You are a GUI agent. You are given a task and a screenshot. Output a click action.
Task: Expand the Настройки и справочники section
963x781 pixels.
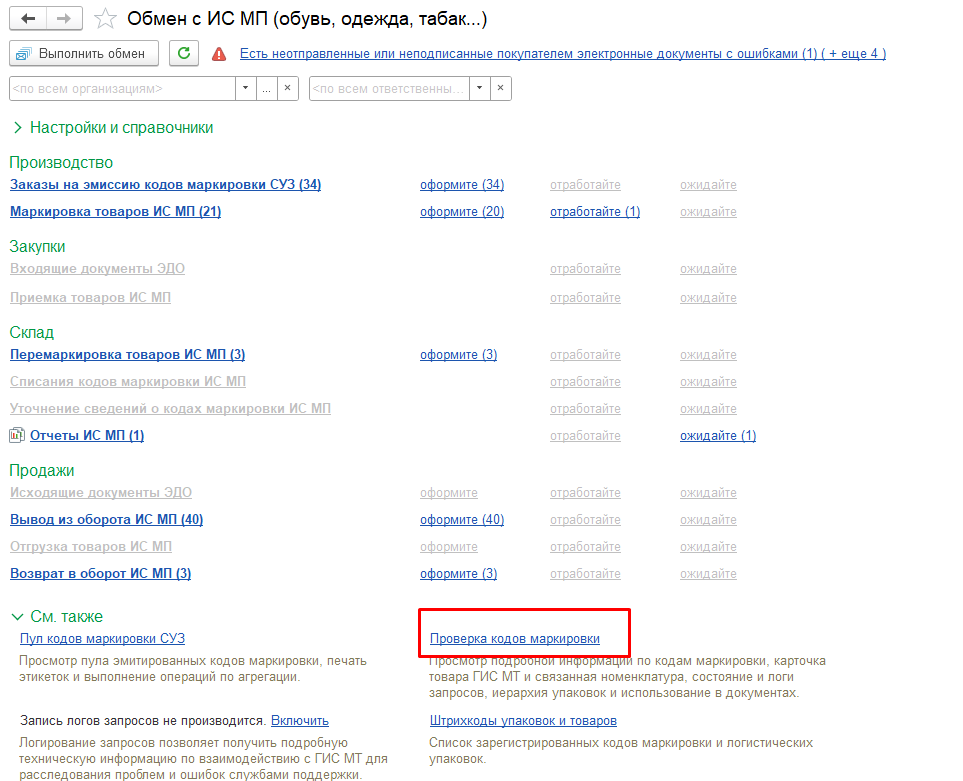[x=112, y=128]
